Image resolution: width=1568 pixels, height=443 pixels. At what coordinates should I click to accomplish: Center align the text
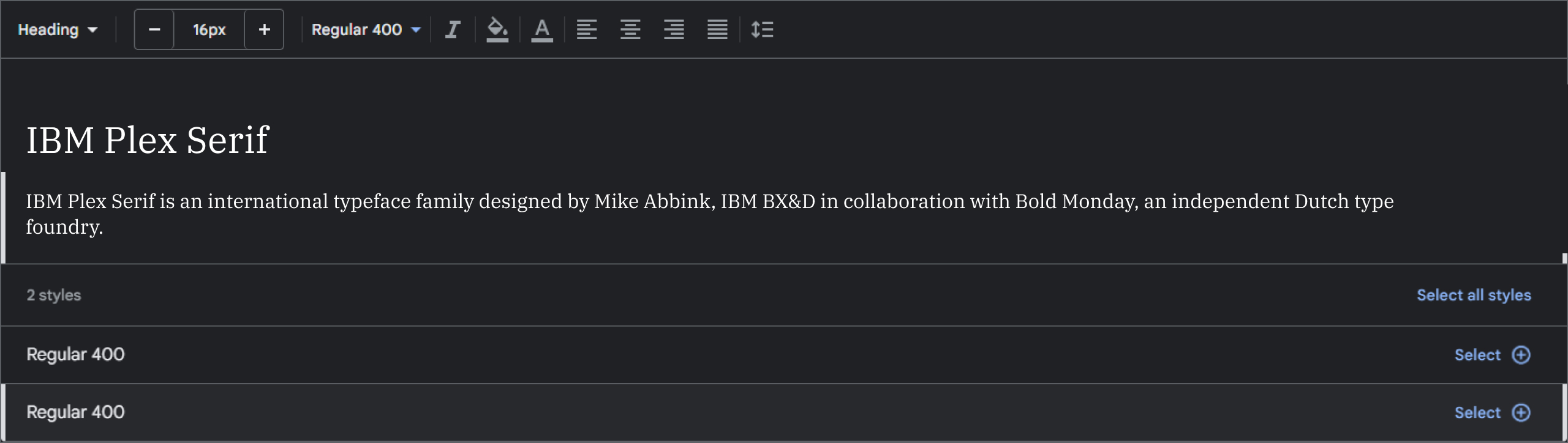coord(630,29)
